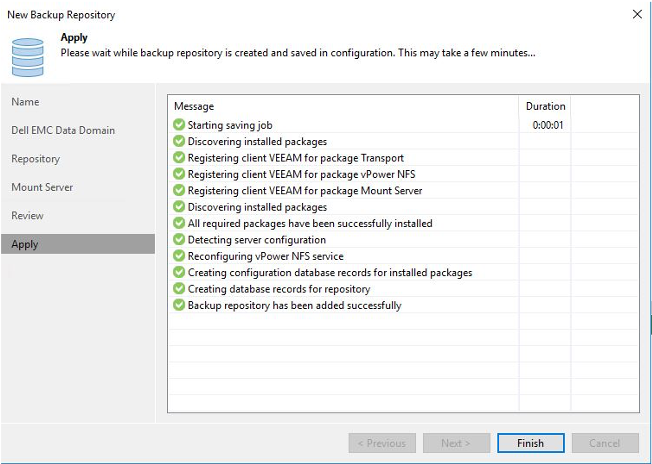Switch to Mount Server step
The height and width of the screenshot is (464, 652).
(42, 187)
